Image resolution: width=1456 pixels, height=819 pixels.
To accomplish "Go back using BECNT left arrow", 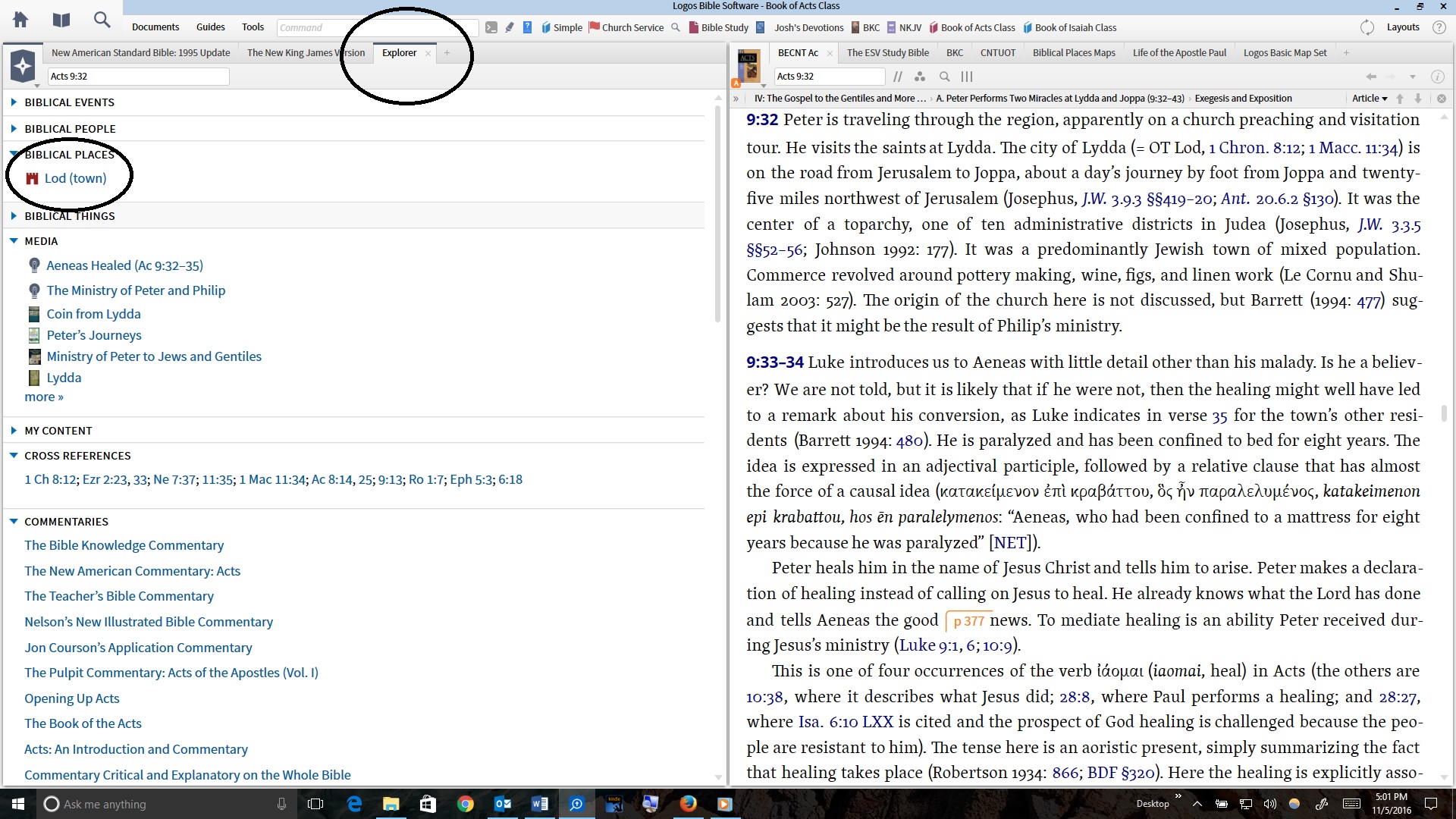I will point(1371,77).
